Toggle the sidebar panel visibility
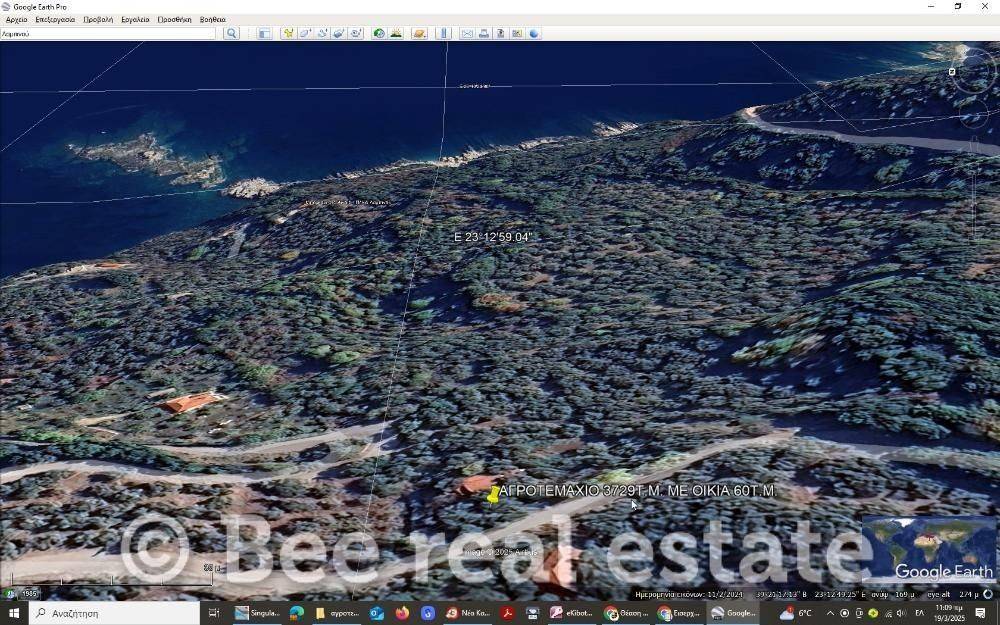Screen dimensions: 1000x625 pos(264,33)
